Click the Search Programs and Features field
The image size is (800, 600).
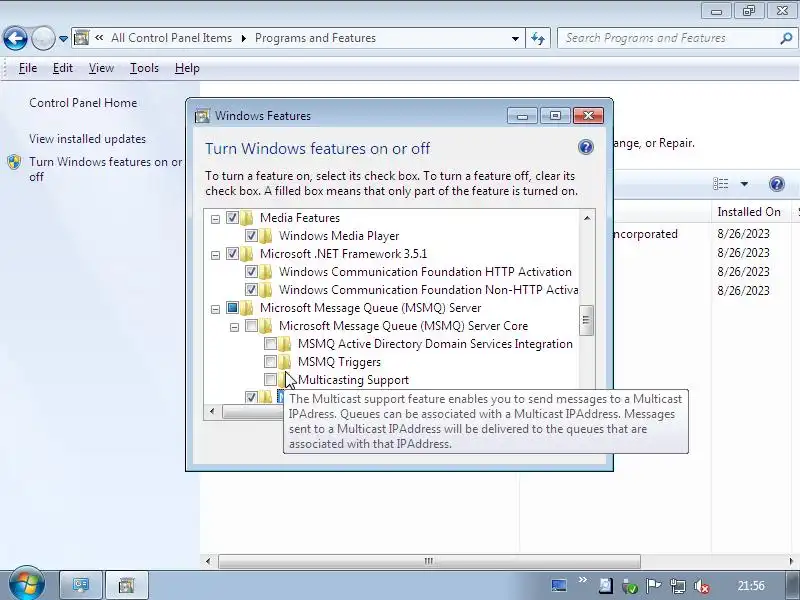(677, 38)
